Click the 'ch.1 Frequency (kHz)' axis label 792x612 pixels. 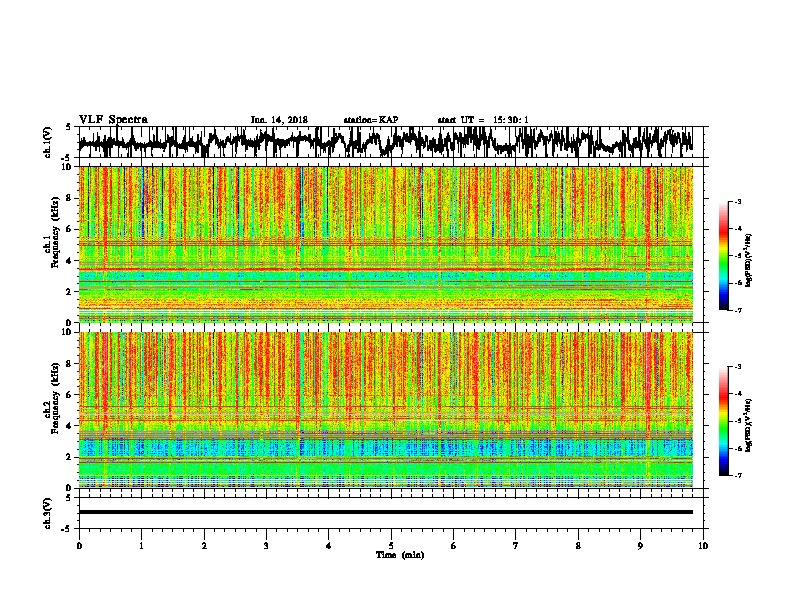[50, 231]
